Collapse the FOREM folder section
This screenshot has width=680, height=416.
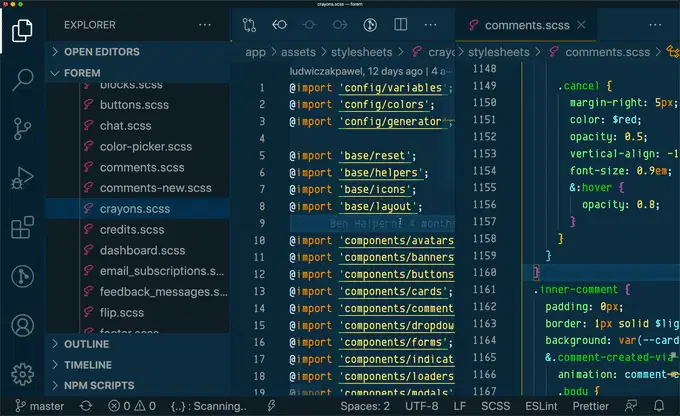pyautogui.click(x=137, y=73)
